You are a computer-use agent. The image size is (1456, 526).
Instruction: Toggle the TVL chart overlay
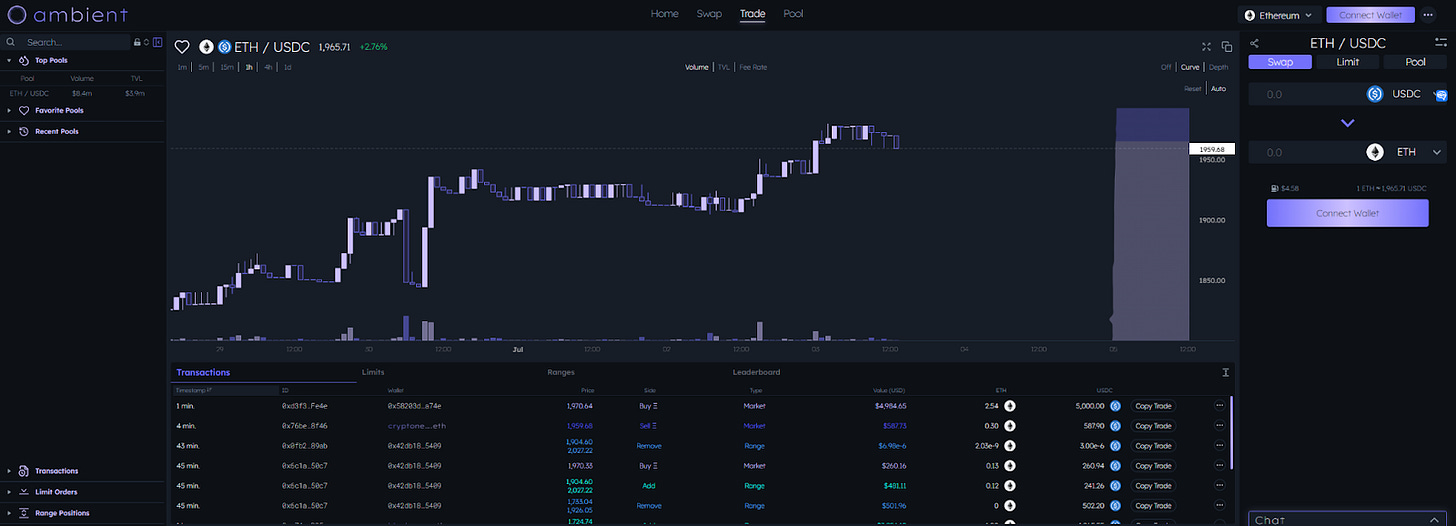[x=723, y=67]
